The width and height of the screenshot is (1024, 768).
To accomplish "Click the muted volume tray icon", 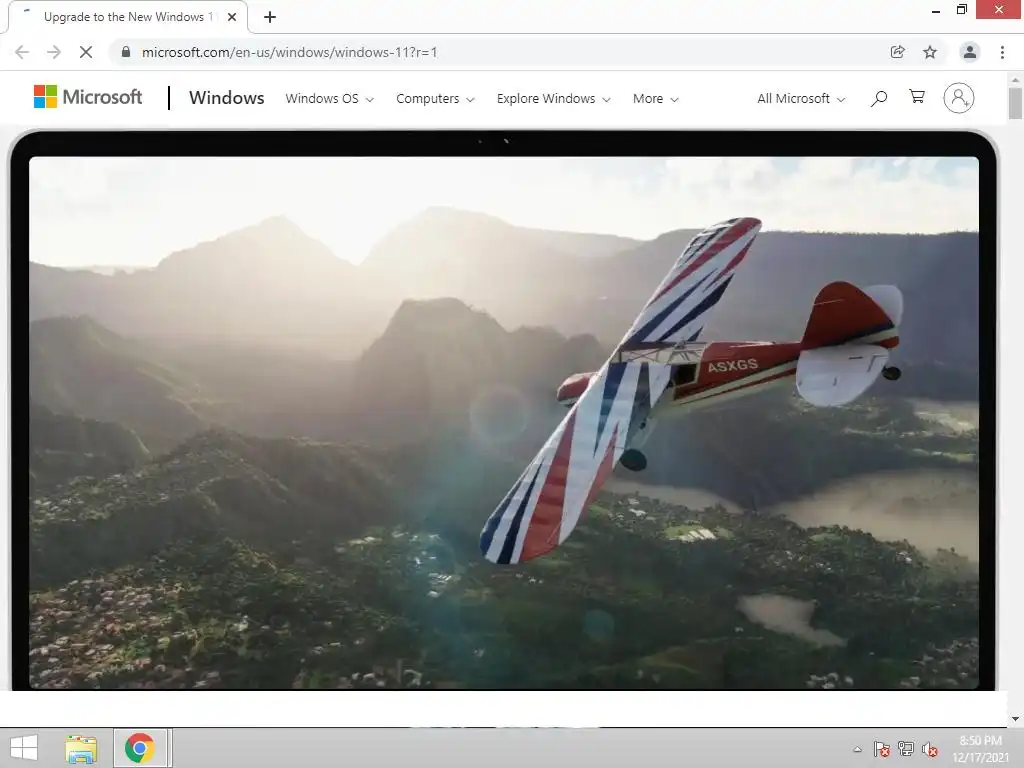I will pyautogui.click(x=930, y=749).
